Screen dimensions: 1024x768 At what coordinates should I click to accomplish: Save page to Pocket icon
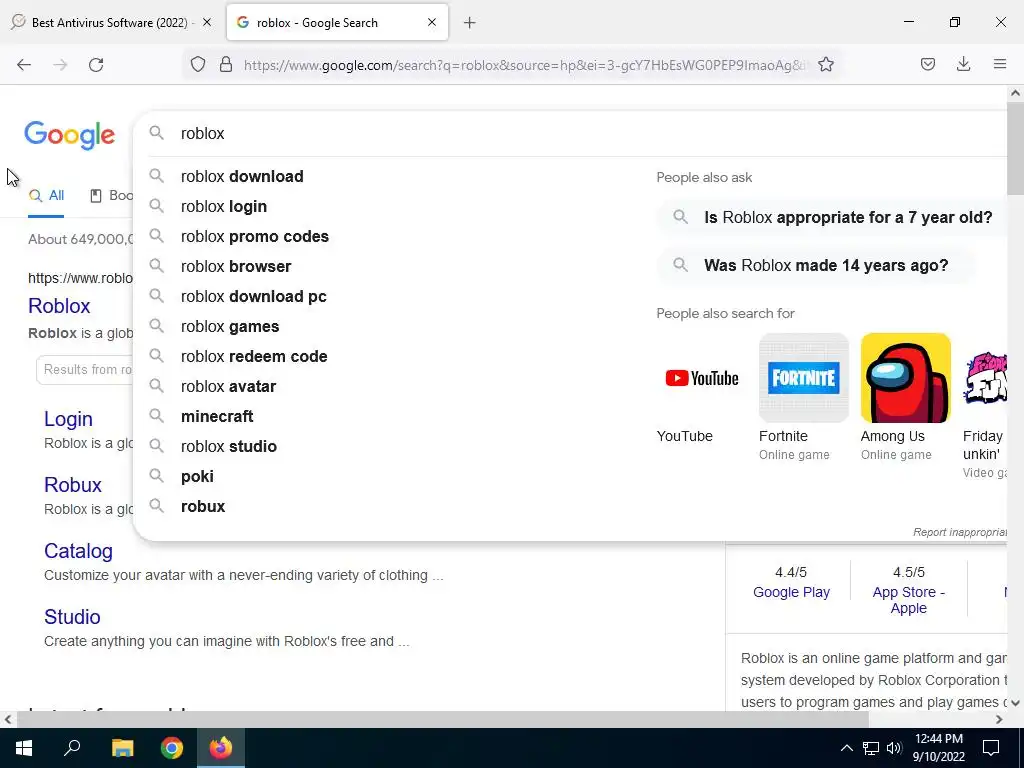(928, 64)
